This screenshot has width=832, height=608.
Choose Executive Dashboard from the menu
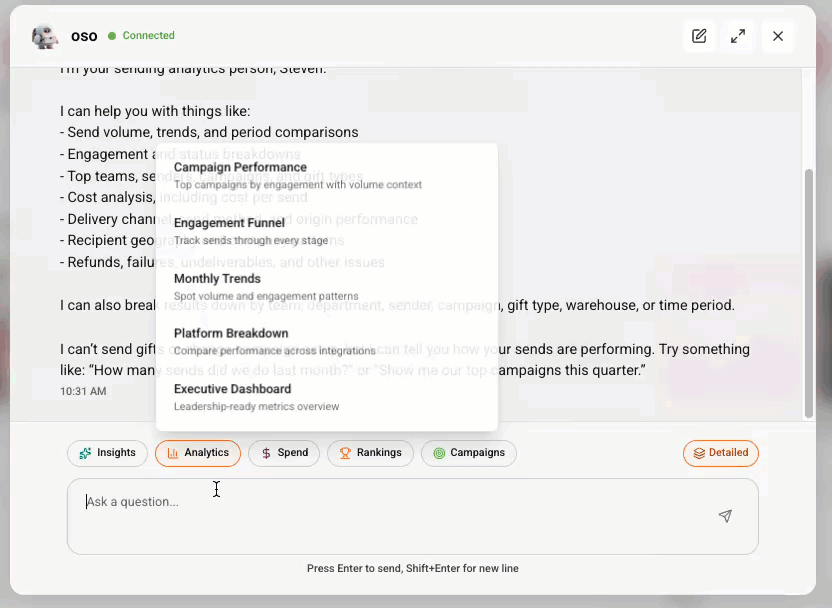tap(327, 397)
